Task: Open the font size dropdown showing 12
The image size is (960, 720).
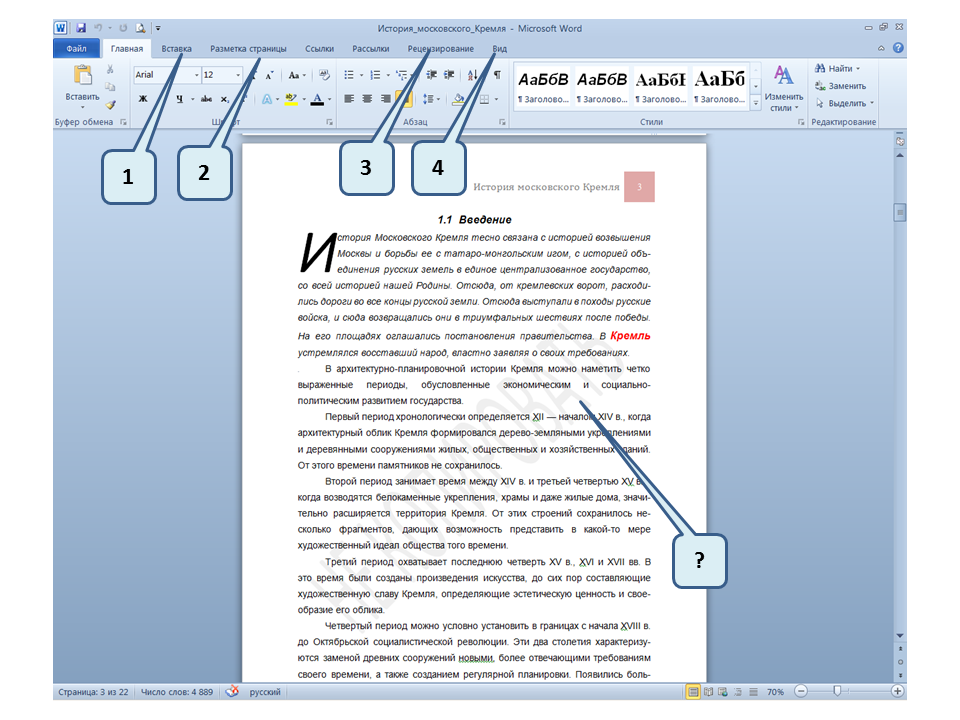Action: 238,75
